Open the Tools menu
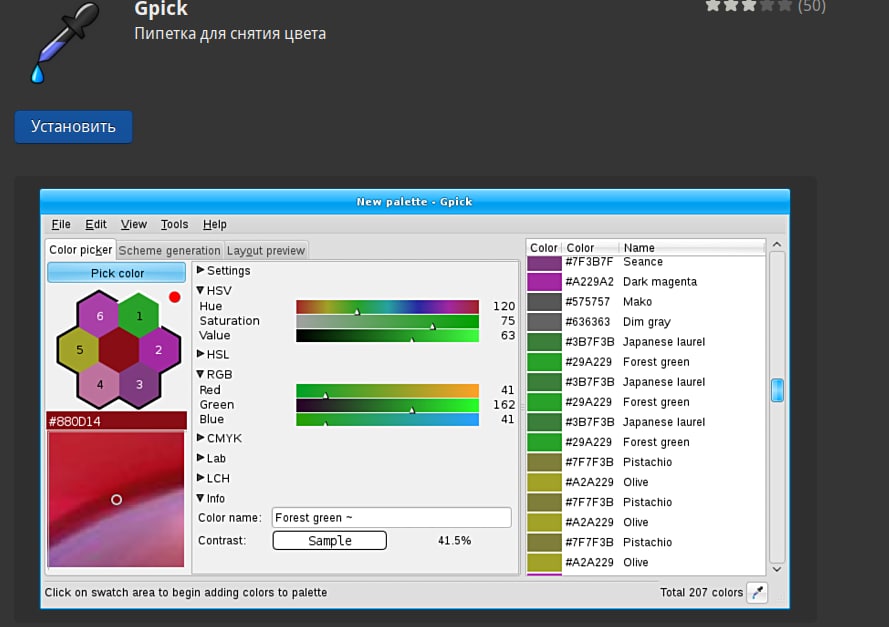Screen dimensions: 889x627 pos(174,224)
